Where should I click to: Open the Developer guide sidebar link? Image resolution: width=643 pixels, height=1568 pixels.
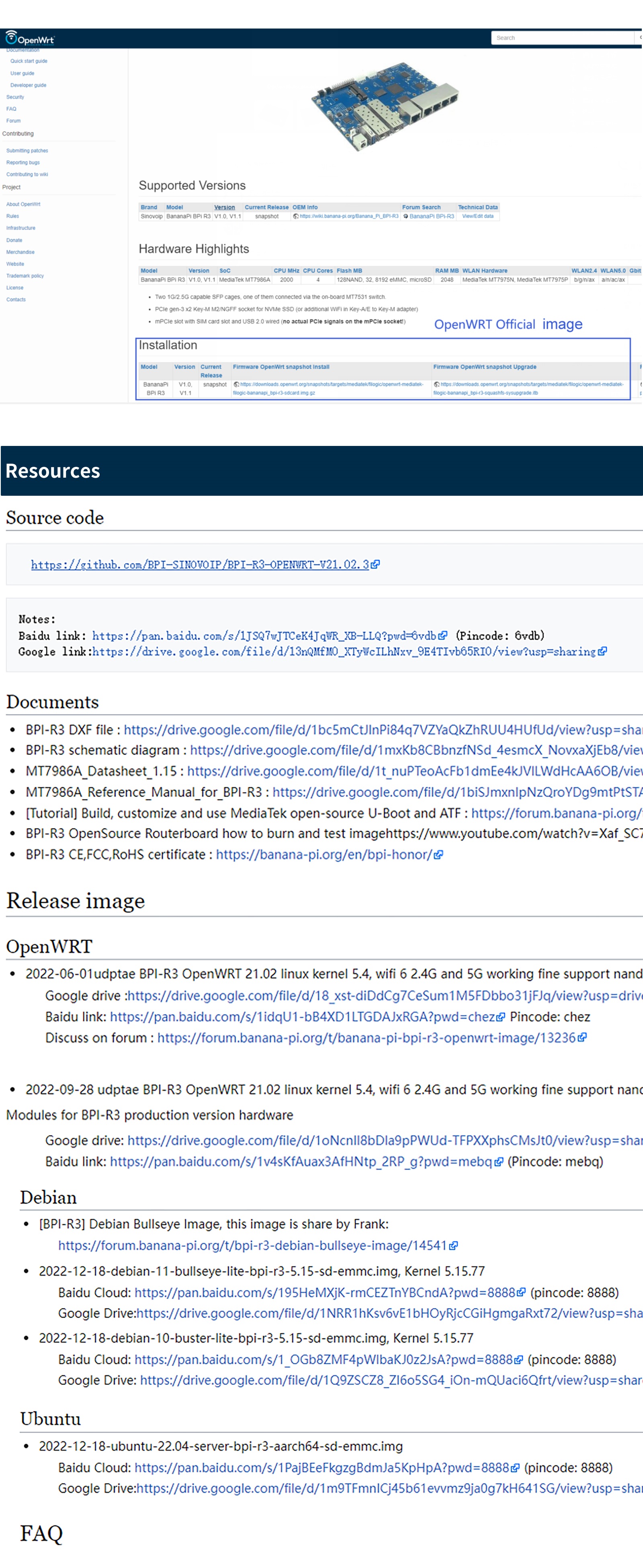[28, 85]
